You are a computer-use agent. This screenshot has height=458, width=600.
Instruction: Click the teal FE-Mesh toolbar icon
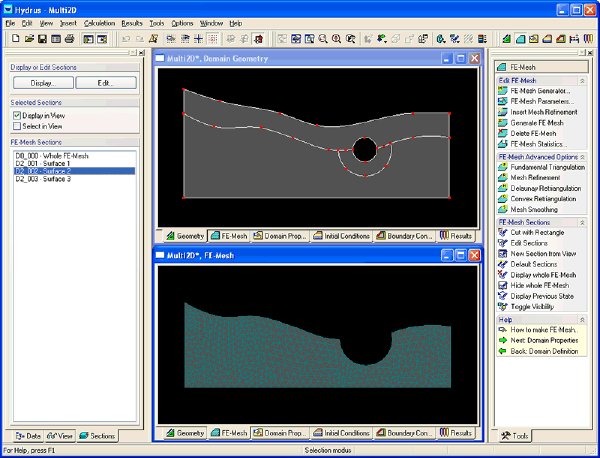[x=520, y=39]
